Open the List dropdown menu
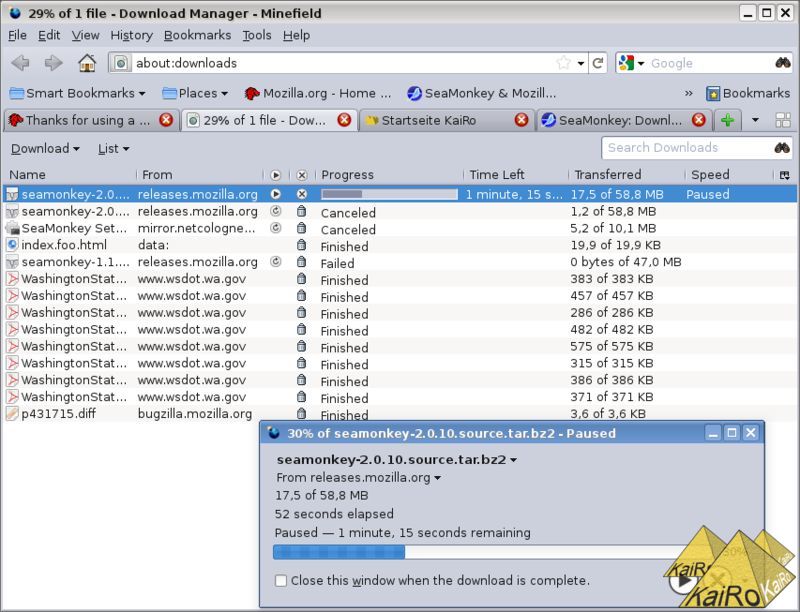Image resolution: width=800 pixels, height=612 pixels. (x=113, y=148)
